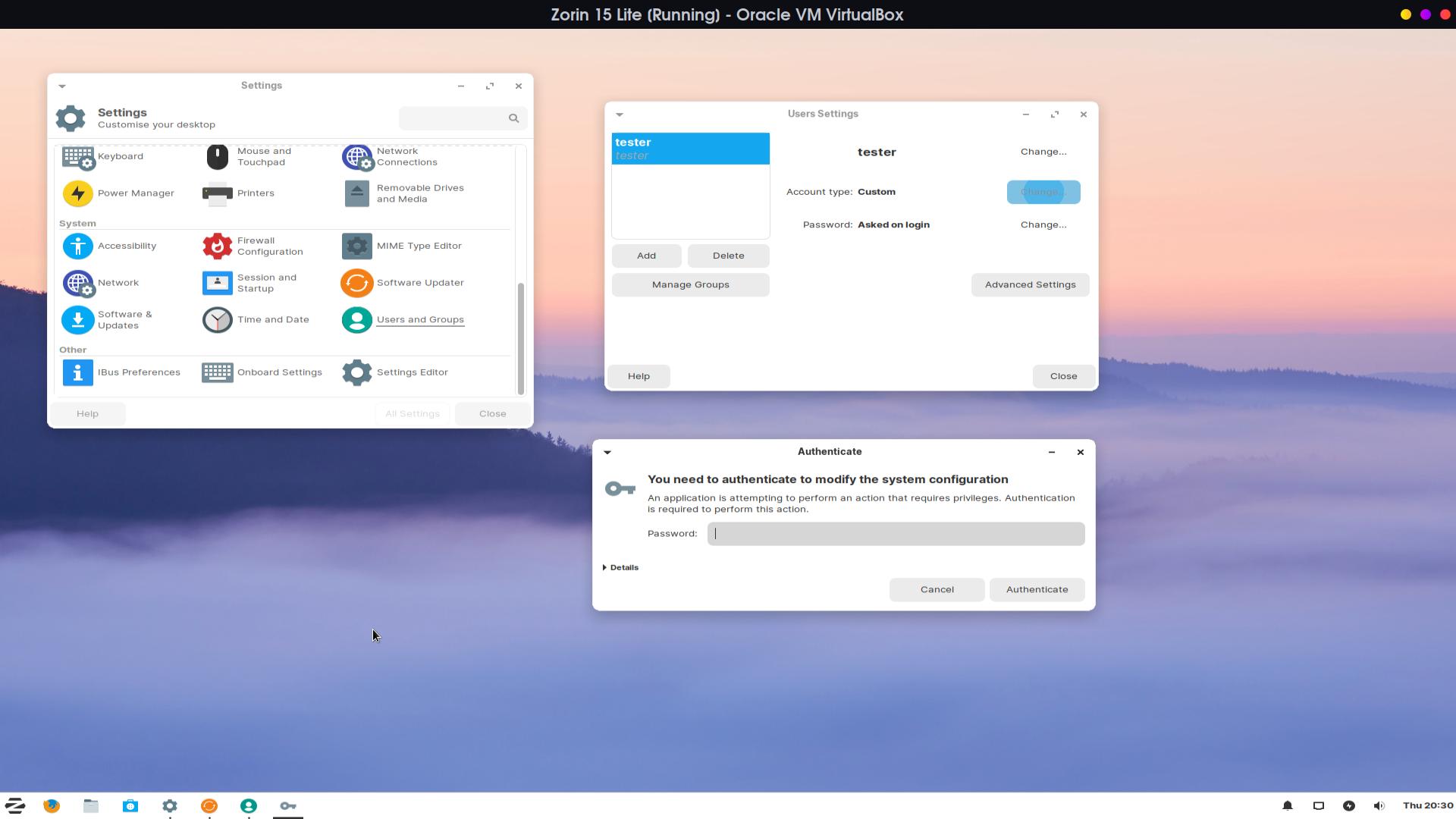The height and width of the screenshot is (819, 1456).
Task: Launch Software Updater from settings
Action: (356, 283)
